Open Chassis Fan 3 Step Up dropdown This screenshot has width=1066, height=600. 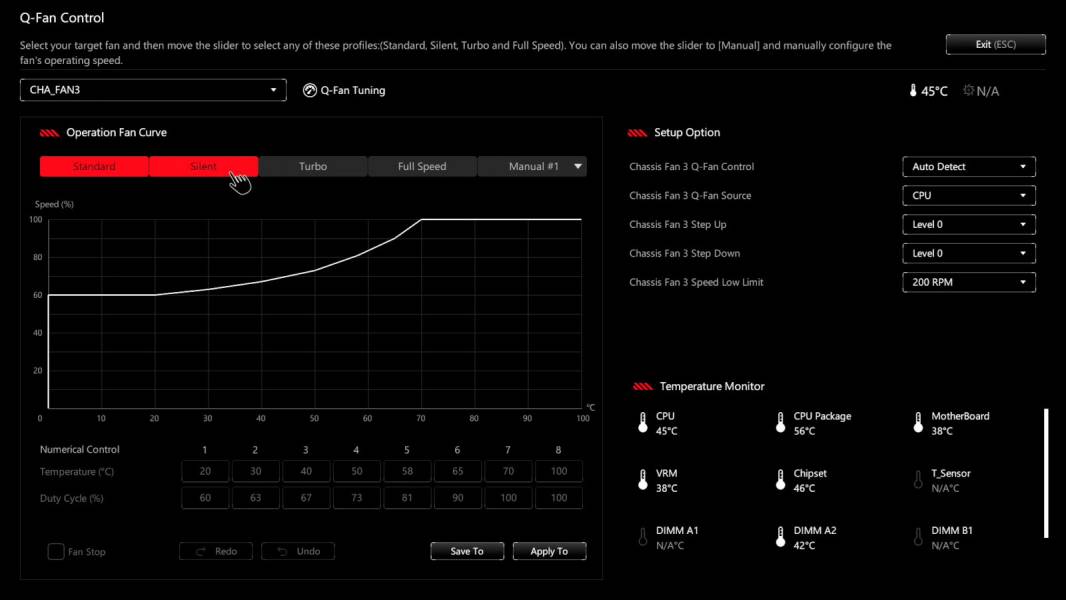click(969, 224)
